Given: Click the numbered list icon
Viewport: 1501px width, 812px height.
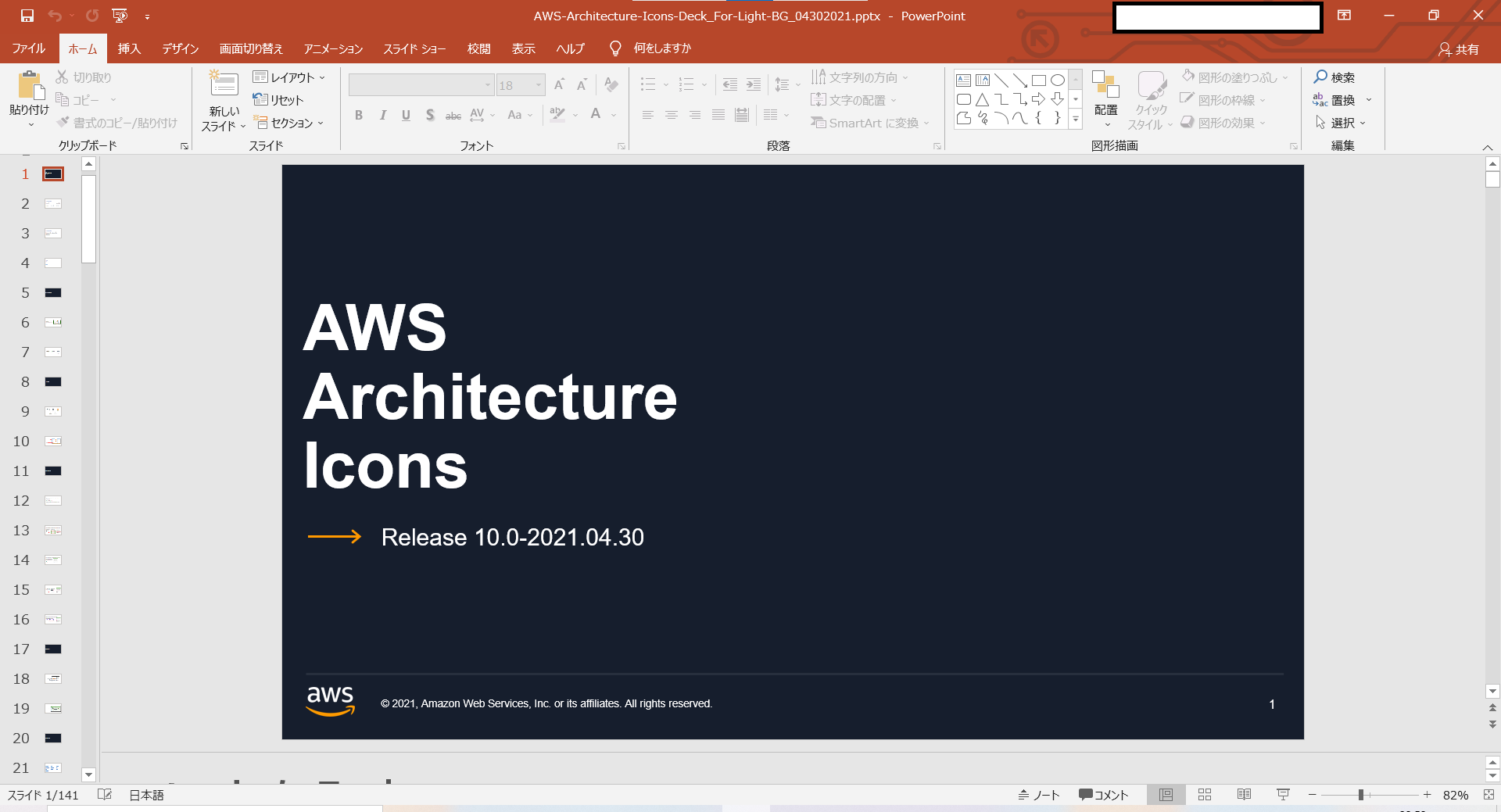Looking at the screenshot, I should 686,84.
